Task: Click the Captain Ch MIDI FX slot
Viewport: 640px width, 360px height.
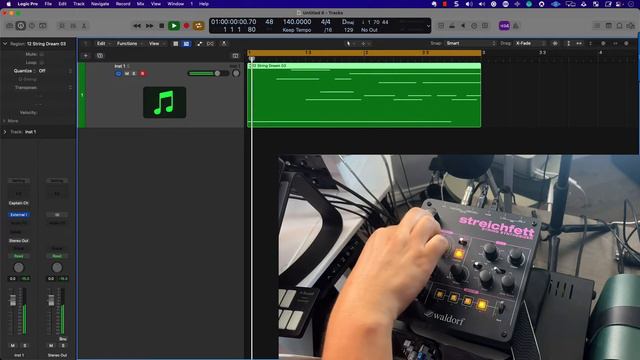Action: [19, 203]
